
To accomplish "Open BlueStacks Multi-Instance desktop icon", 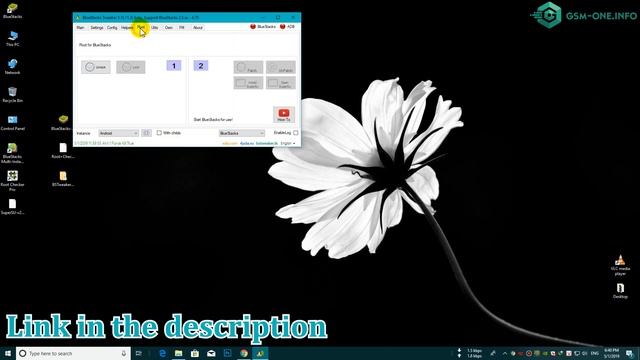I will [12, 153].
